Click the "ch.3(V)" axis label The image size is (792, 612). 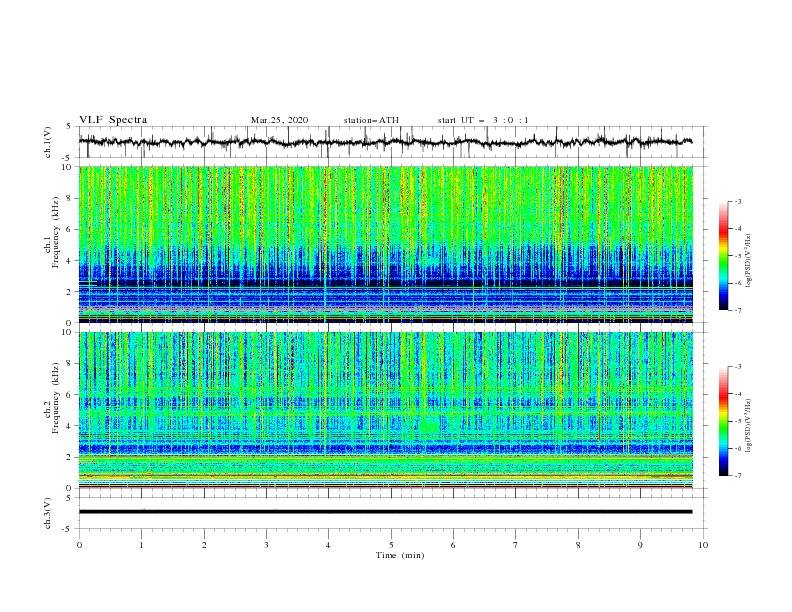[x=48, y=513]
